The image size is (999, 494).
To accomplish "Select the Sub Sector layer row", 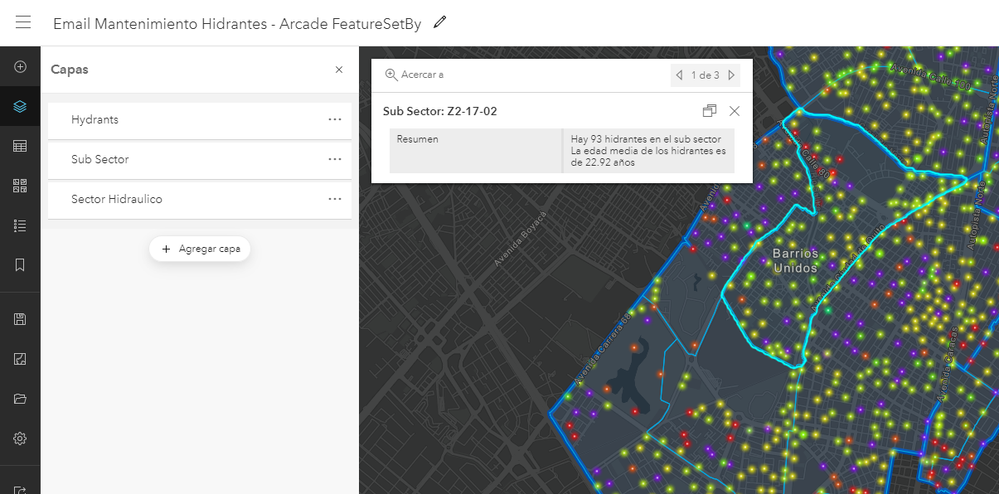I will click(x=199, y=159).
